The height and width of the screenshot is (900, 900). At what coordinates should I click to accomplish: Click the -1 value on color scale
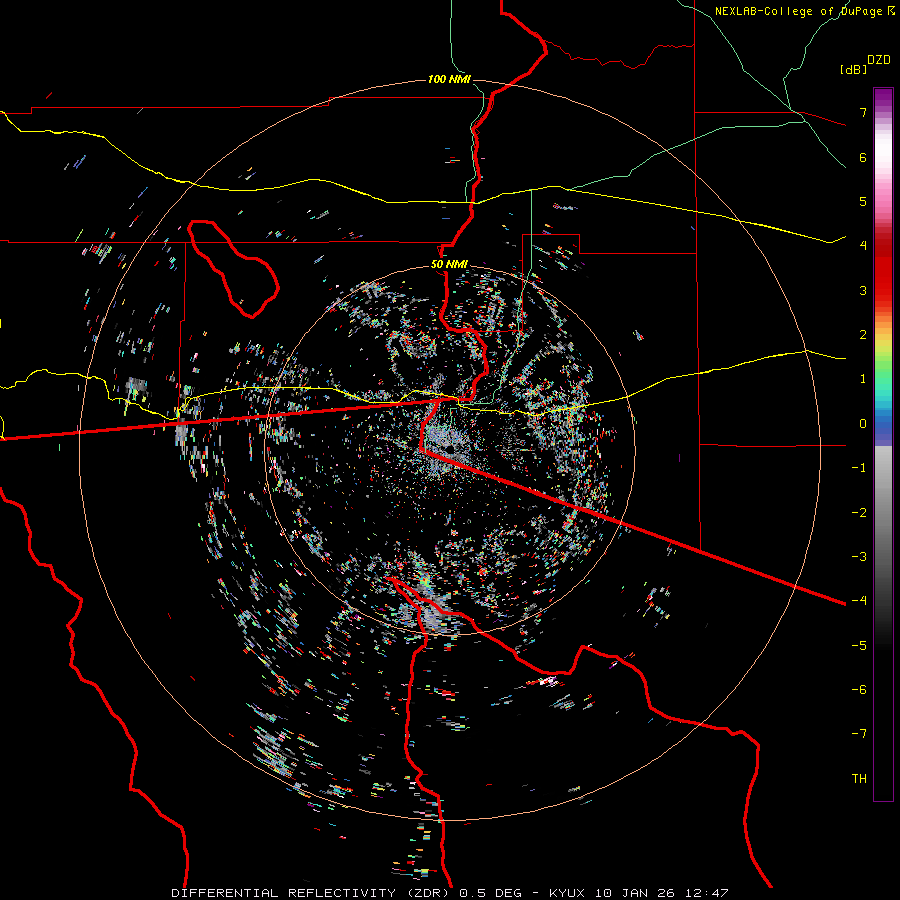(x=859, y=468)
